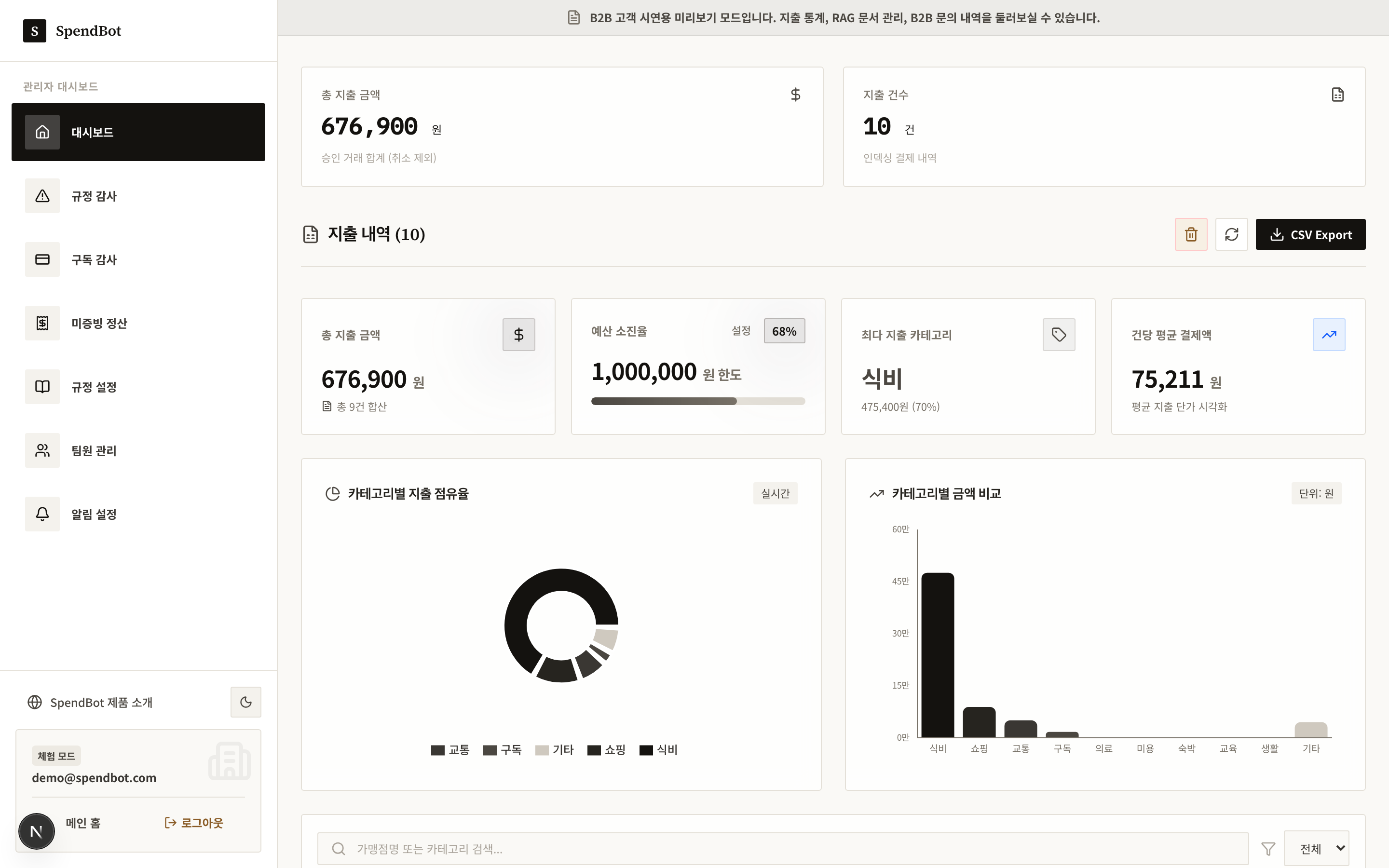
Task: Click the 68% budget badge
Action: pyautogui.click(x=784, y=331)
